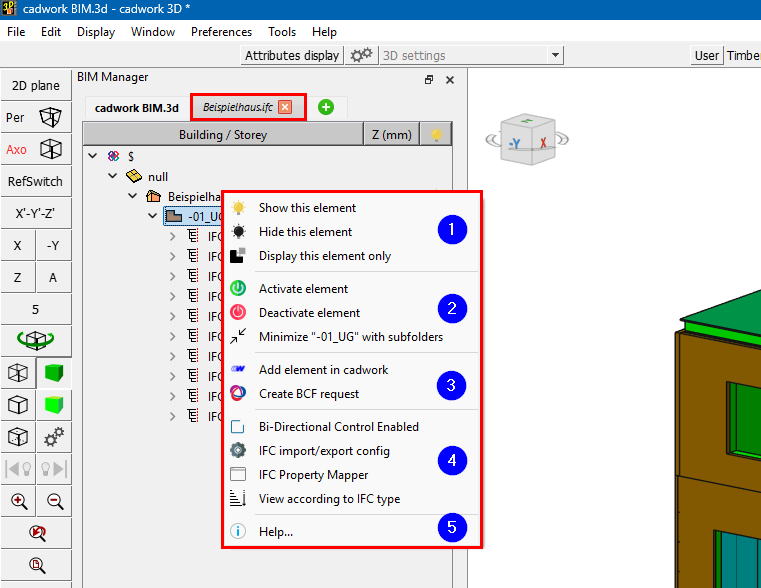Click the zoom in magnifier icon
This screenshot has width=761, height=588.
point(19,502)
